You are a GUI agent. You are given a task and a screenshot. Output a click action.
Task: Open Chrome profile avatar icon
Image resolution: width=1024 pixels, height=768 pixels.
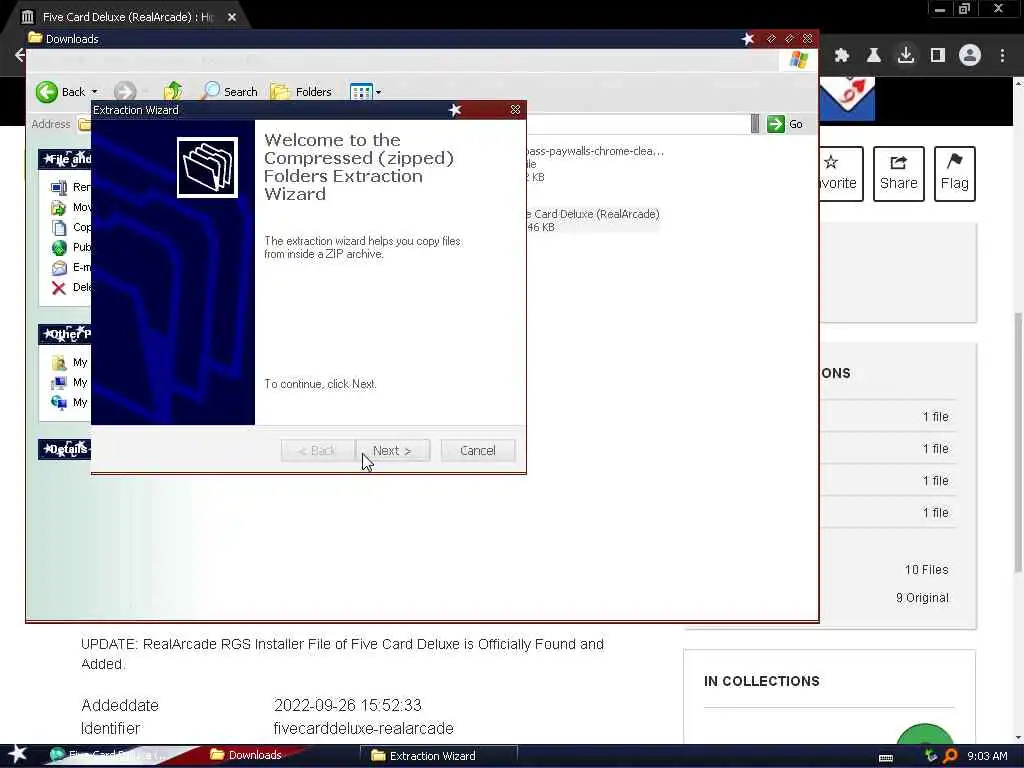(x=970, y=56)
